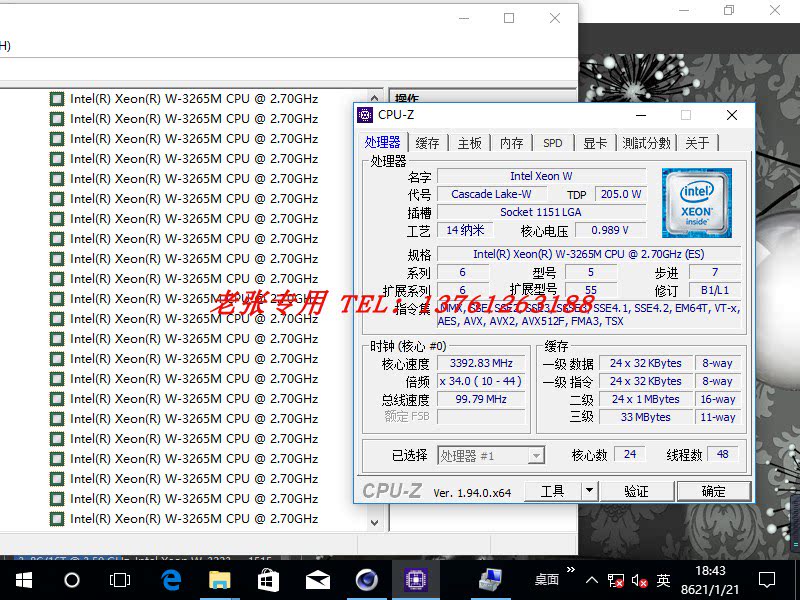
Task: Click the revision B1/L1 value
Action: point(715,290)
